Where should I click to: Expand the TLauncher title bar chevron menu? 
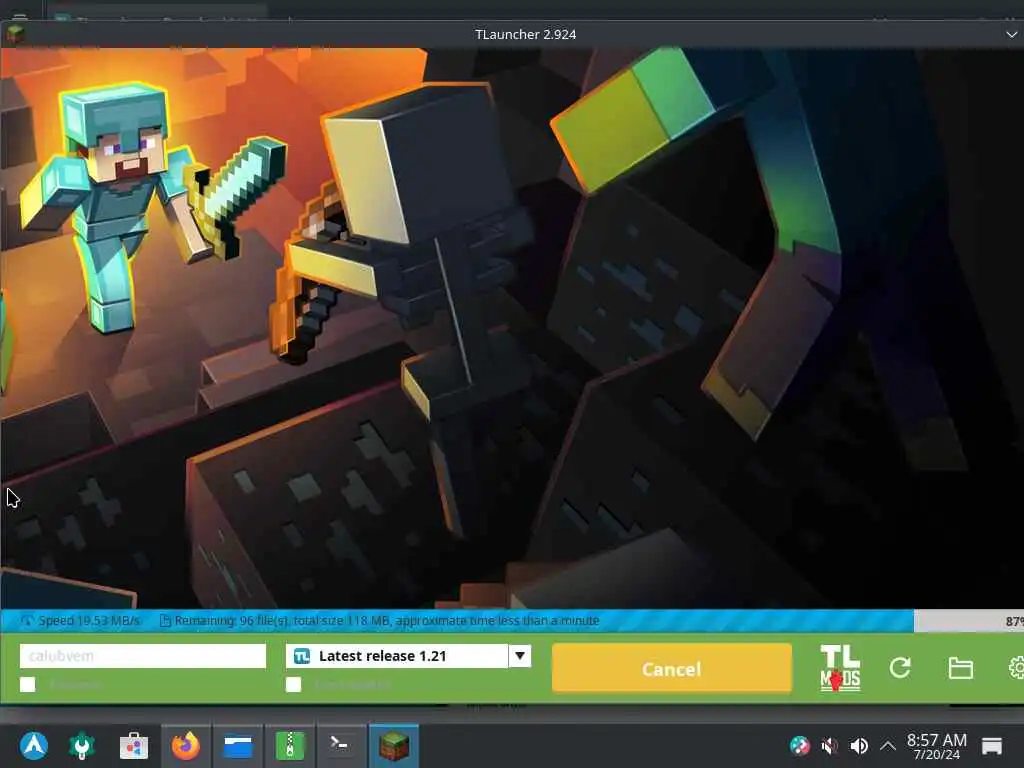coord(1012,35)
